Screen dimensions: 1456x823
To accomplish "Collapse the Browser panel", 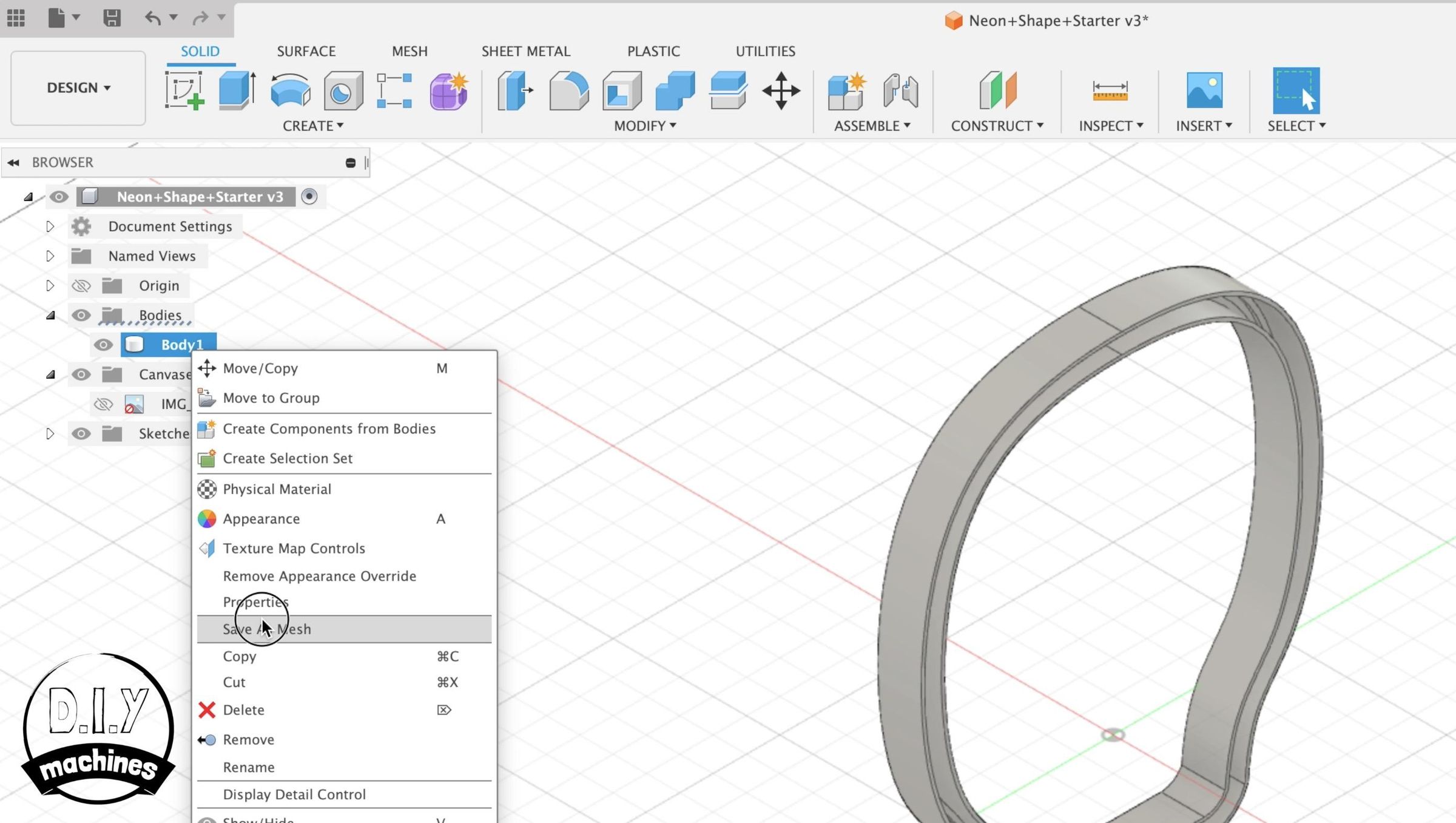I will [13, 162].
